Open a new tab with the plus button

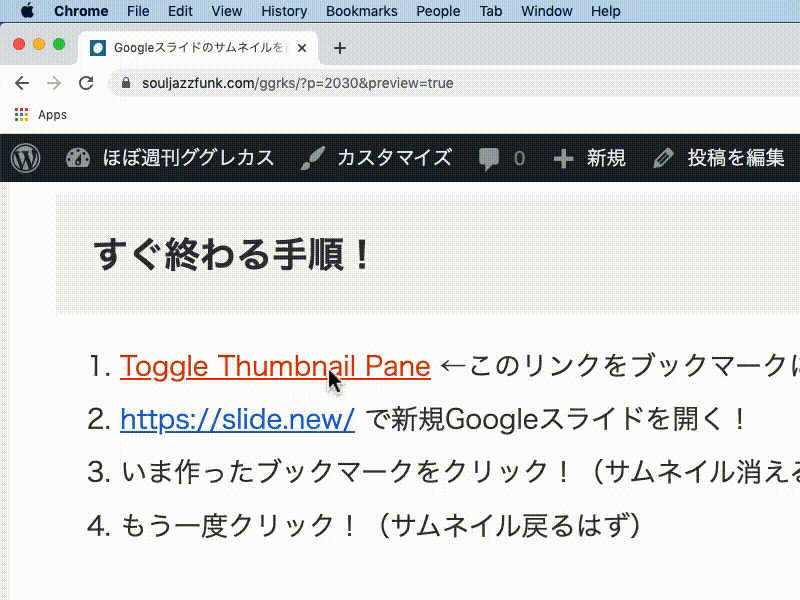tap(341, 47)
